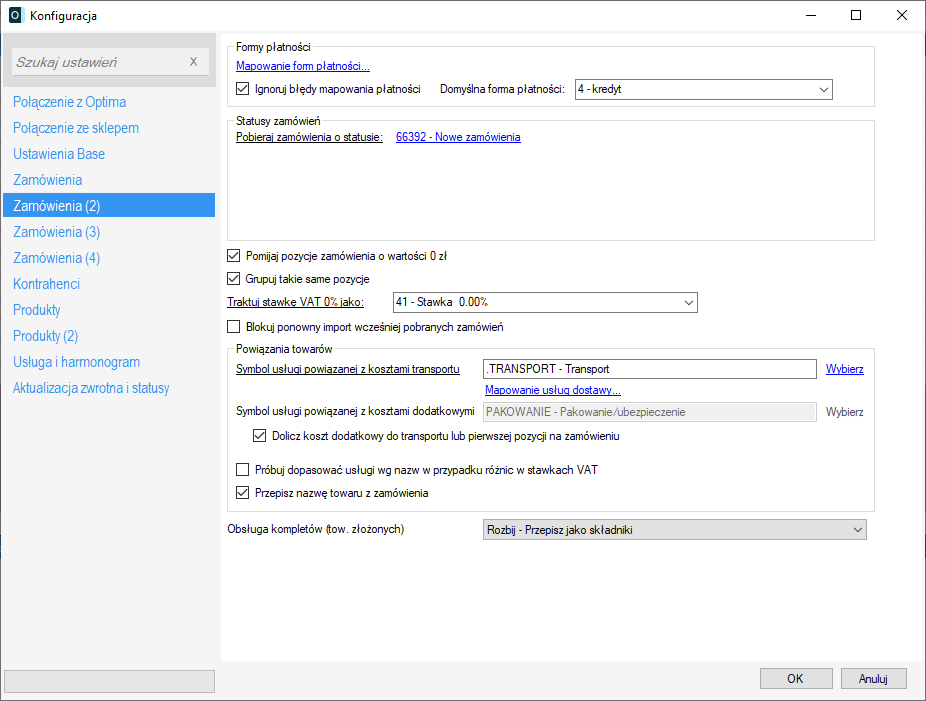Toggle Ignoruj błędy mapowania płatności checkbox
The width and height of the screenshot is (926, 701).
point(243,89)
